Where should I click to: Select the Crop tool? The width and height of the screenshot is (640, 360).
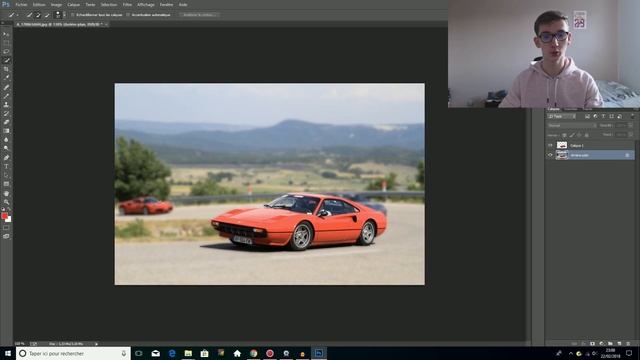click(x=6, y=69)
